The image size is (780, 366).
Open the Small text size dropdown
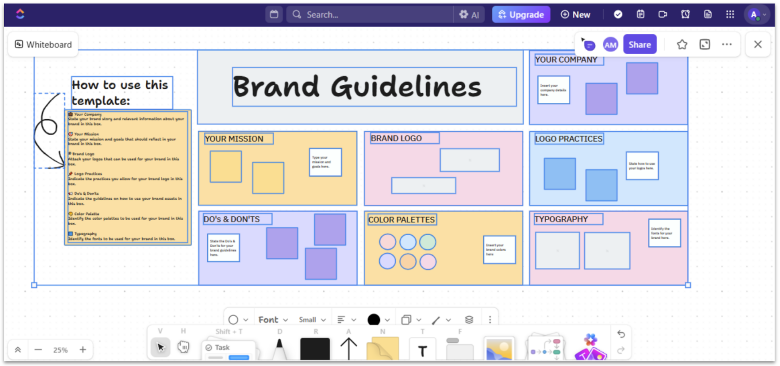click(312, 320)
